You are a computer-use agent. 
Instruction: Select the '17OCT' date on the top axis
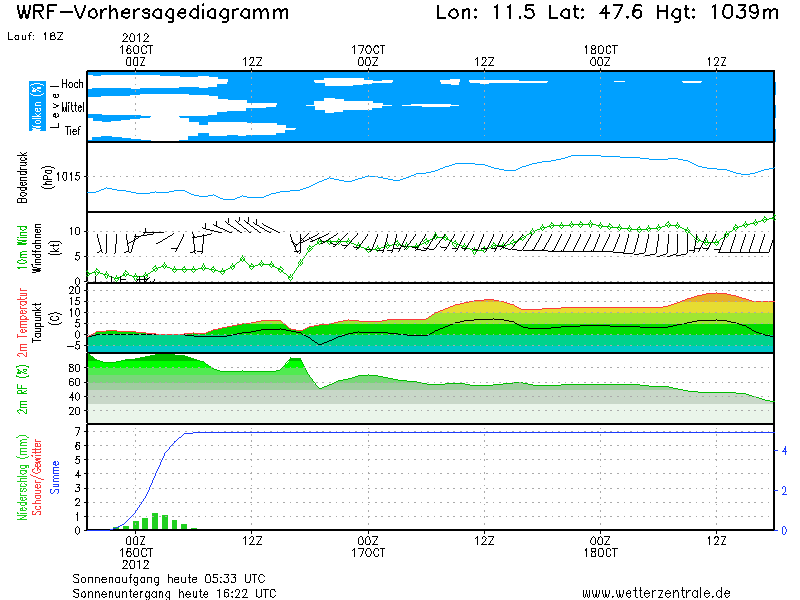click(x=368, y=50)
